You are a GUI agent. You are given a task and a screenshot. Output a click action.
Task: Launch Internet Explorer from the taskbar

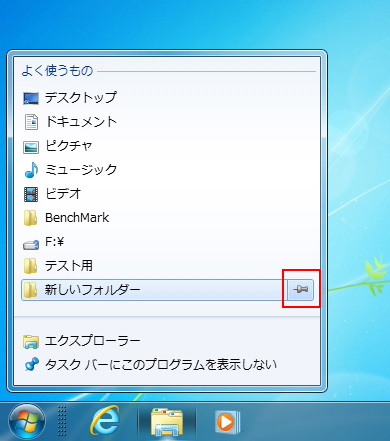click(x=105, y=422)
